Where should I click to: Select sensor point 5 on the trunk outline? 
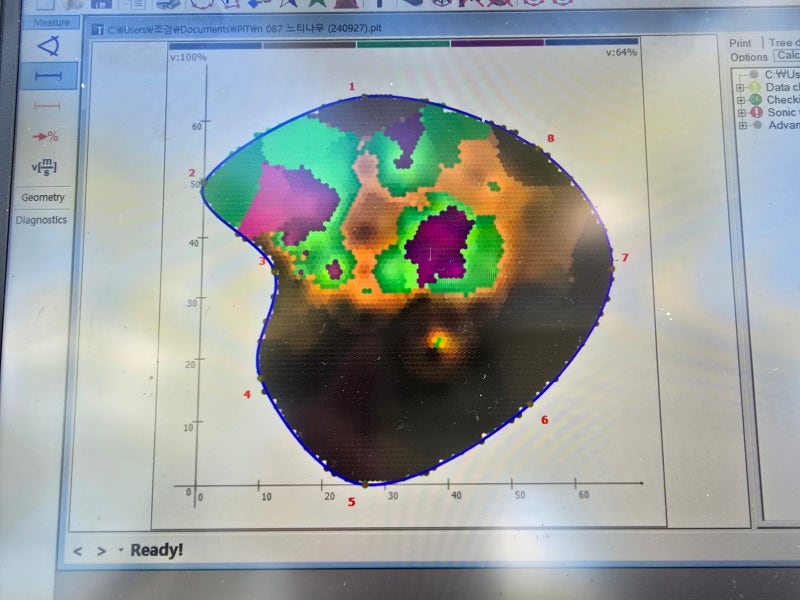[x=365, y=483]
